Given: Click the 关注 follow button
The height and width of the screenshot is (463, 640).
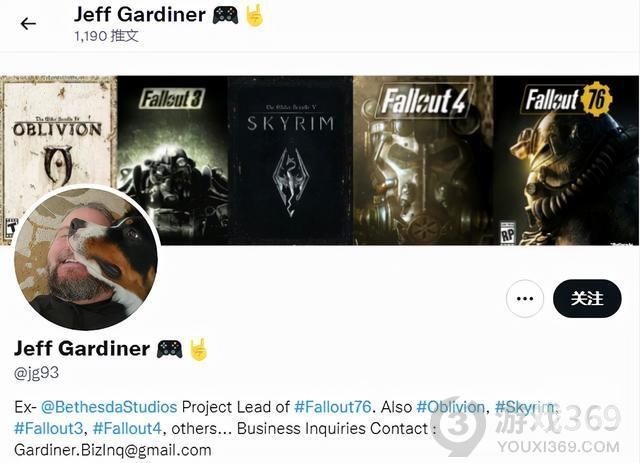Looking at the screenshot, I should click(587, 298).
